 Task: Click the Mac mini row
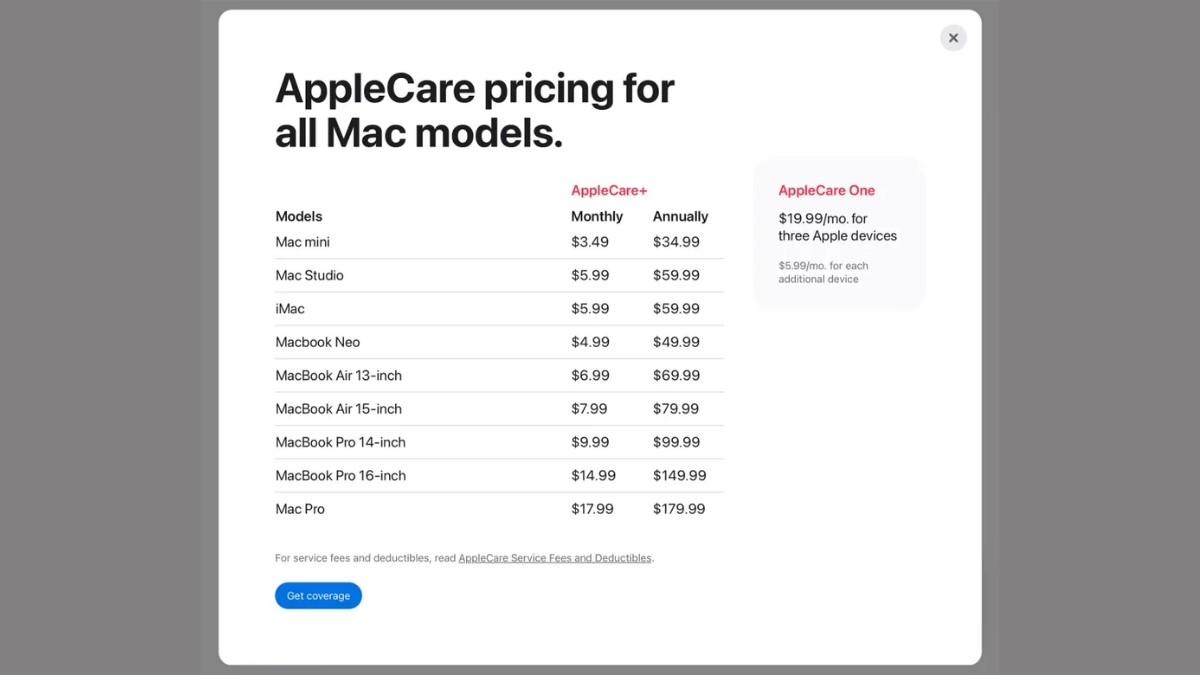[x=302, y=241]
